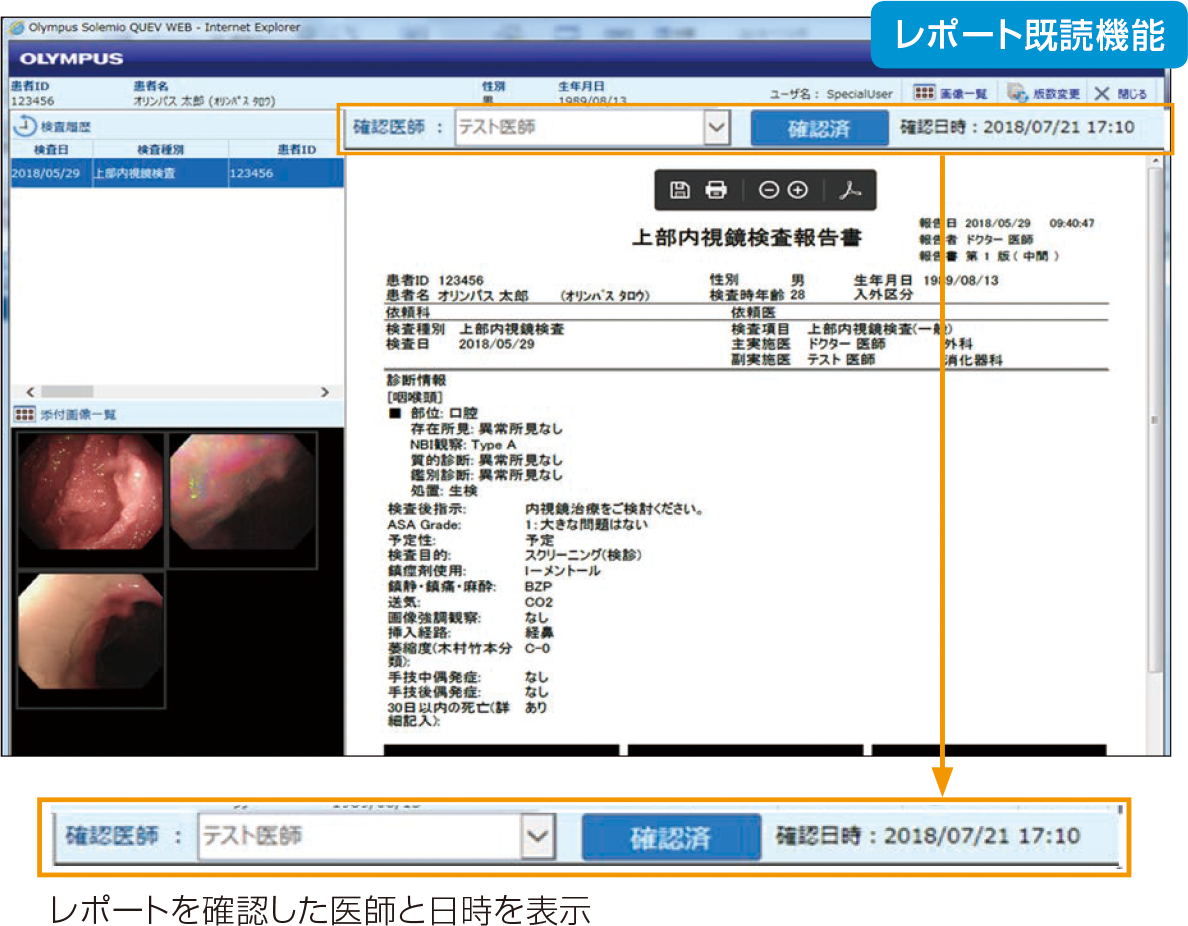Viewport: 1188px width, 926px height.
Task: Click the 添付画像一覧 grid icon
Action: 26,414
